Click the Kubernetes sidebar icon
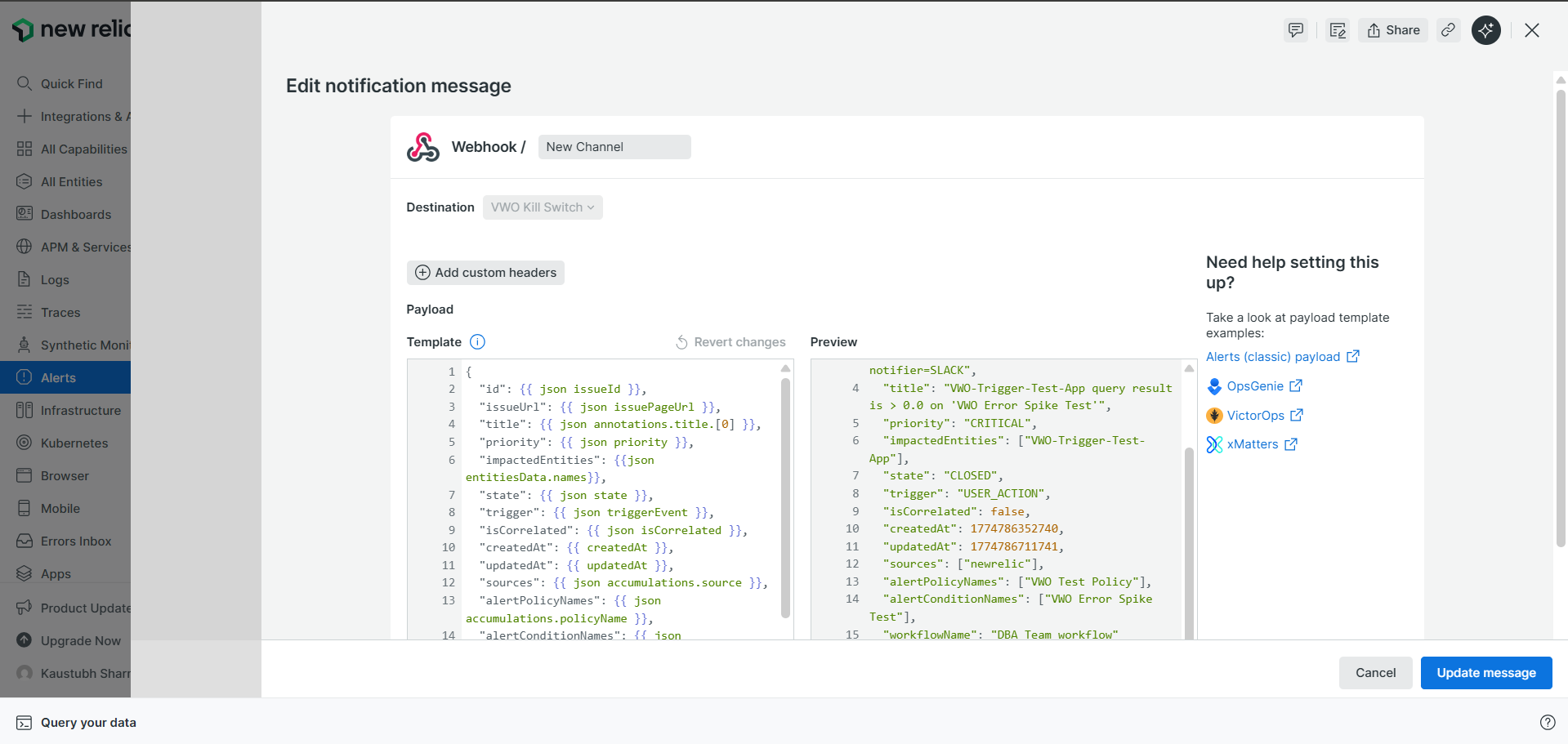Screen dimensions: 1568x744 [x=25, y=443]
